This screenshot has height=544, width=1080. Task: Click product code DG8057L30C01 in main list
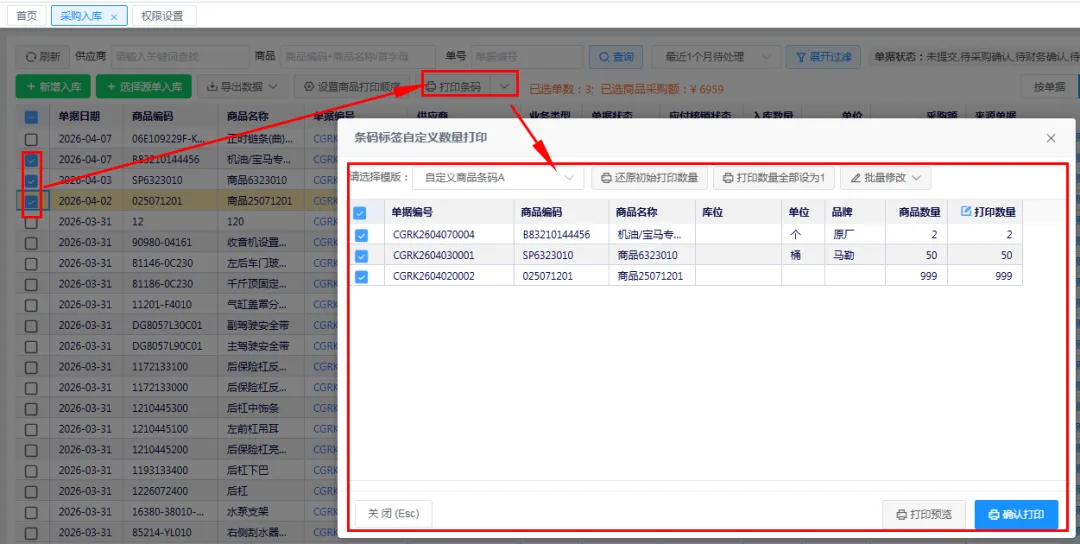(167, 325)
